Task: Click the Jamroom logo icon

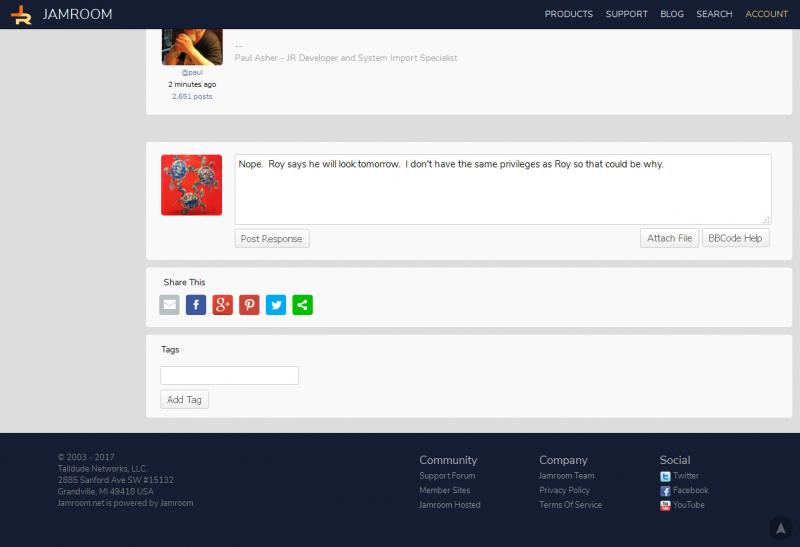Action: point(21,14)
